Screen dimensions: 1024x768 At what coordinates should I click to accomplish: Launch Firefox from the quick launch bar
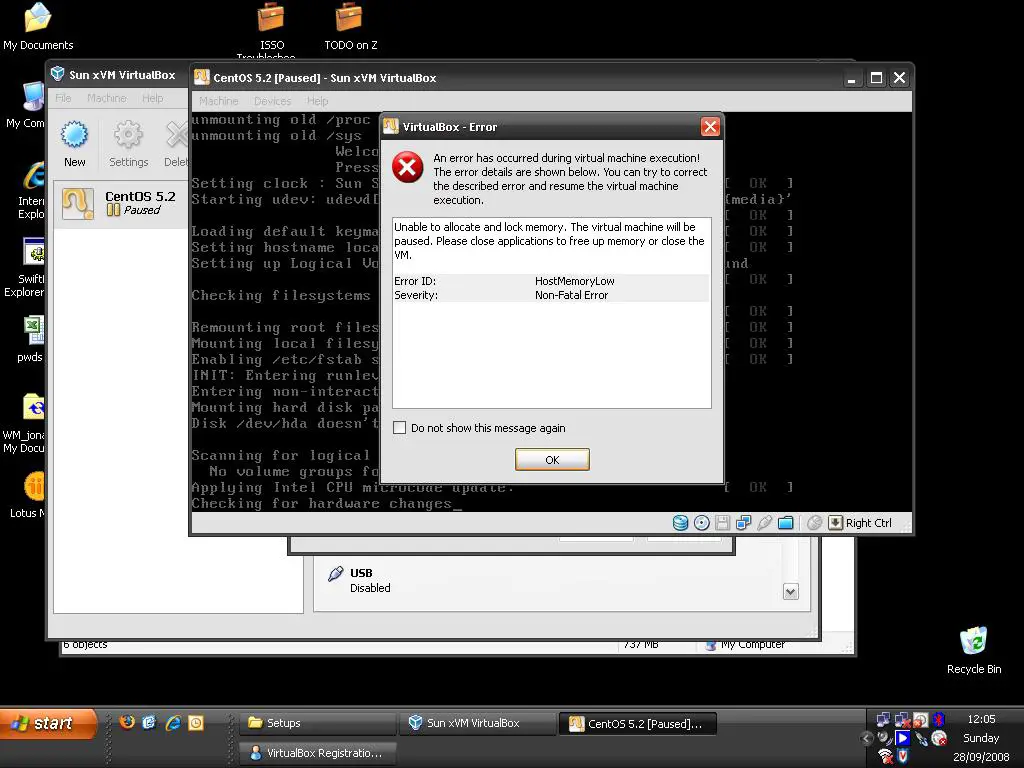127,722
